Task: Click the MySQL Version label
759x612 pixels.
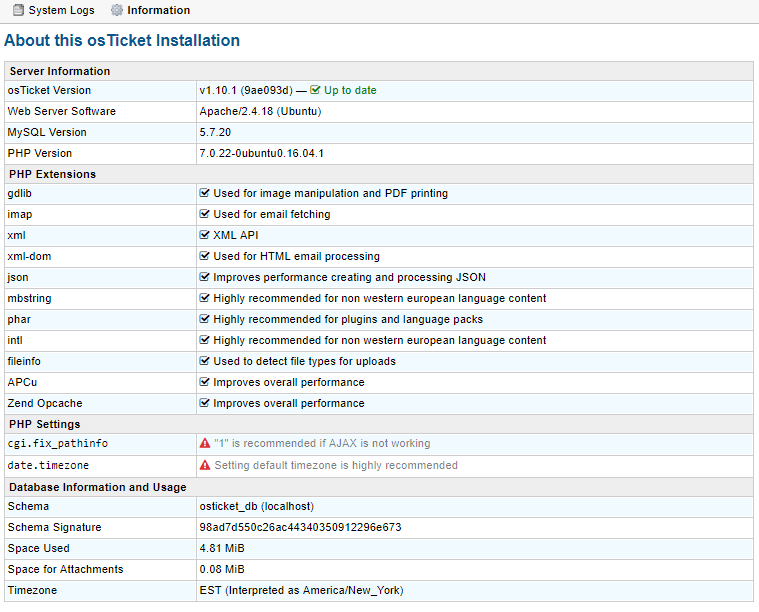Action: click(x=47, y=132)
